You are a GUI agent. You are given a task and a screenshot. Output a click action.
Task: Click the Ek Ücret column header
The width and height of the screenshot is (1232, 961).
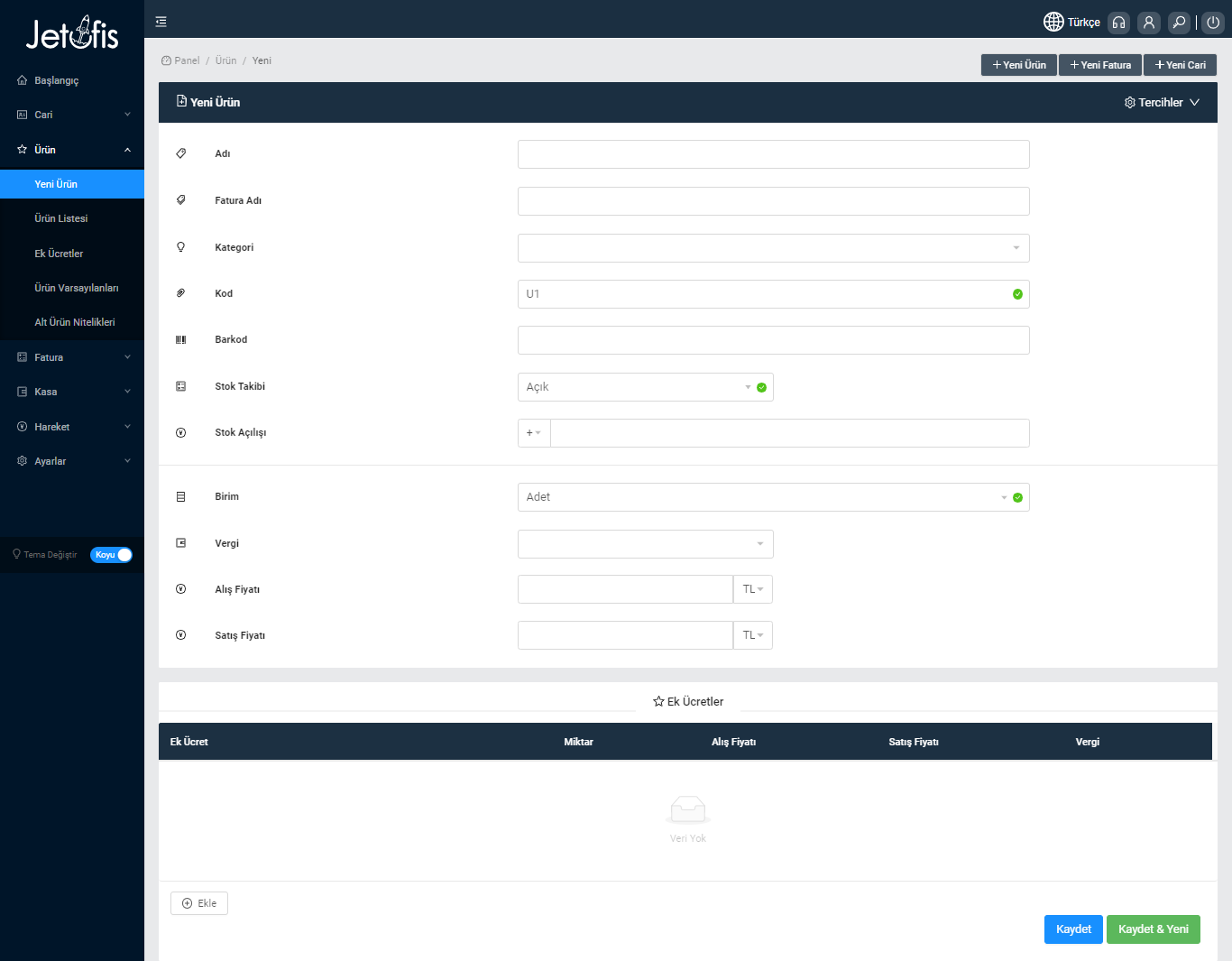pyautogui.click(x=189, y=742)
